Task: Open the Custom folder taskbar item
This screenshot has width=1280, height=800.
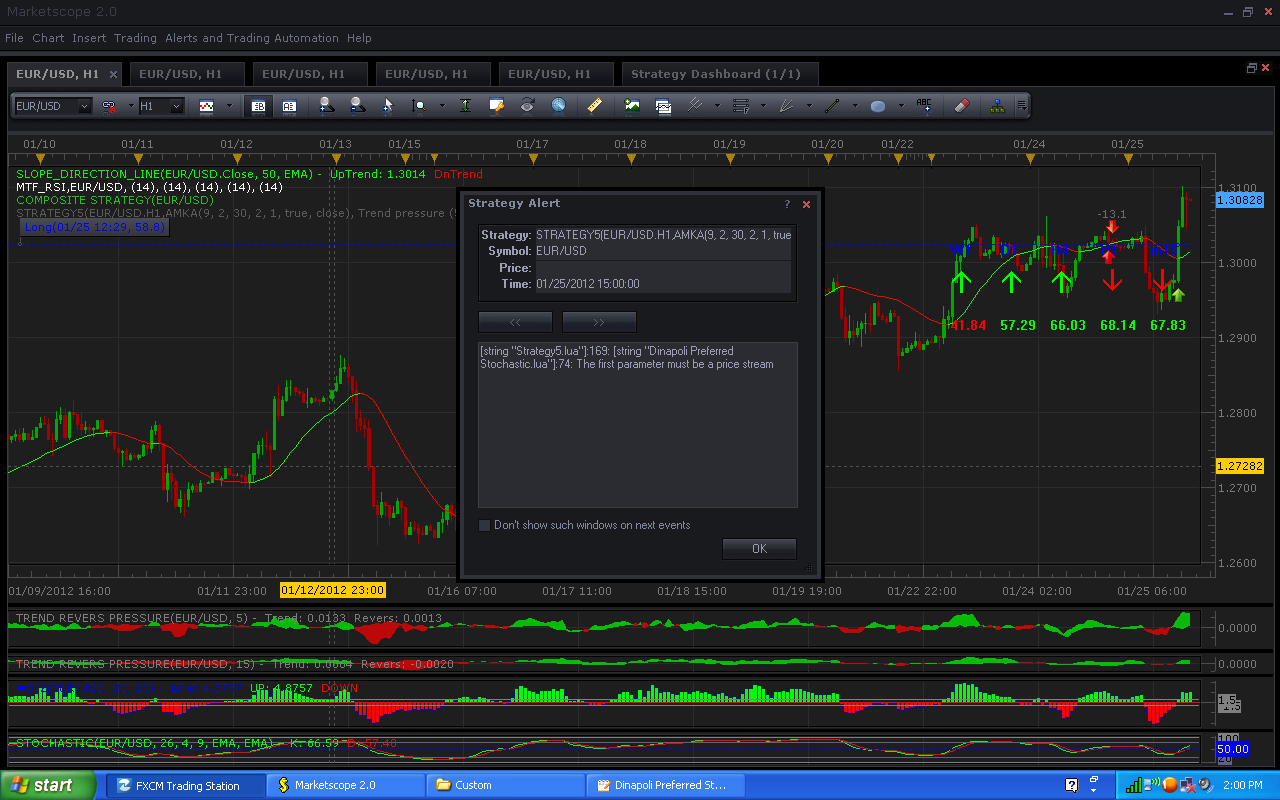Action: (x=505, y=785)
